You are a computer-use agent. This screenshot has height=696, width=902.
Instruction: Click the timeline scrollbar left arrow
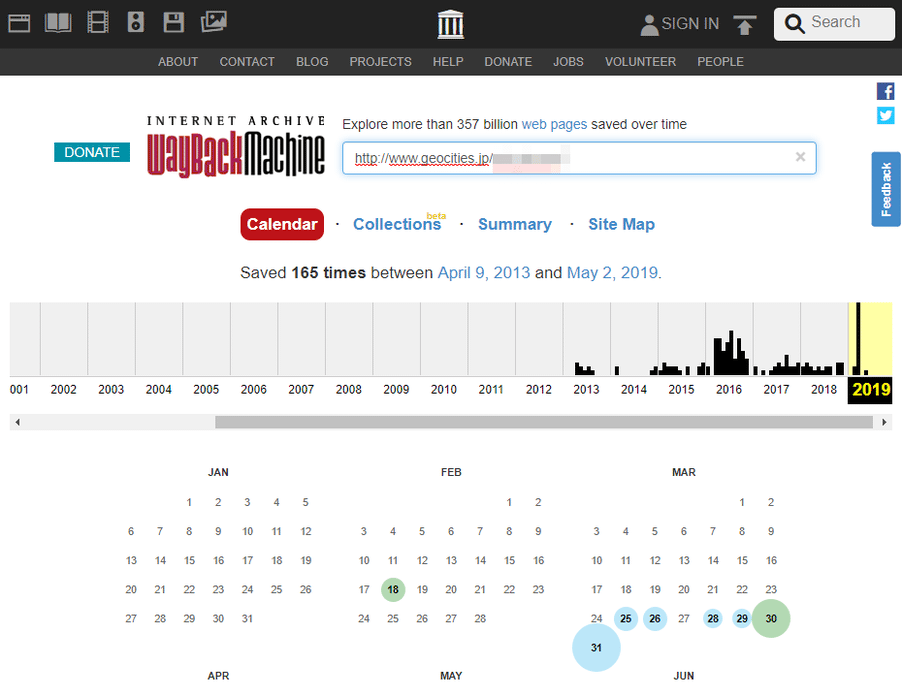coord(18,422)
